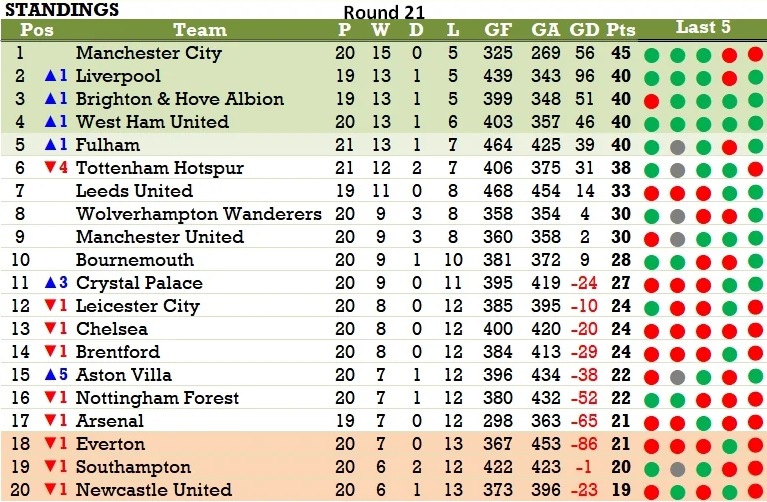Select the Team column header
This screenshot has width=767, height=502.
tap(200, 30)
